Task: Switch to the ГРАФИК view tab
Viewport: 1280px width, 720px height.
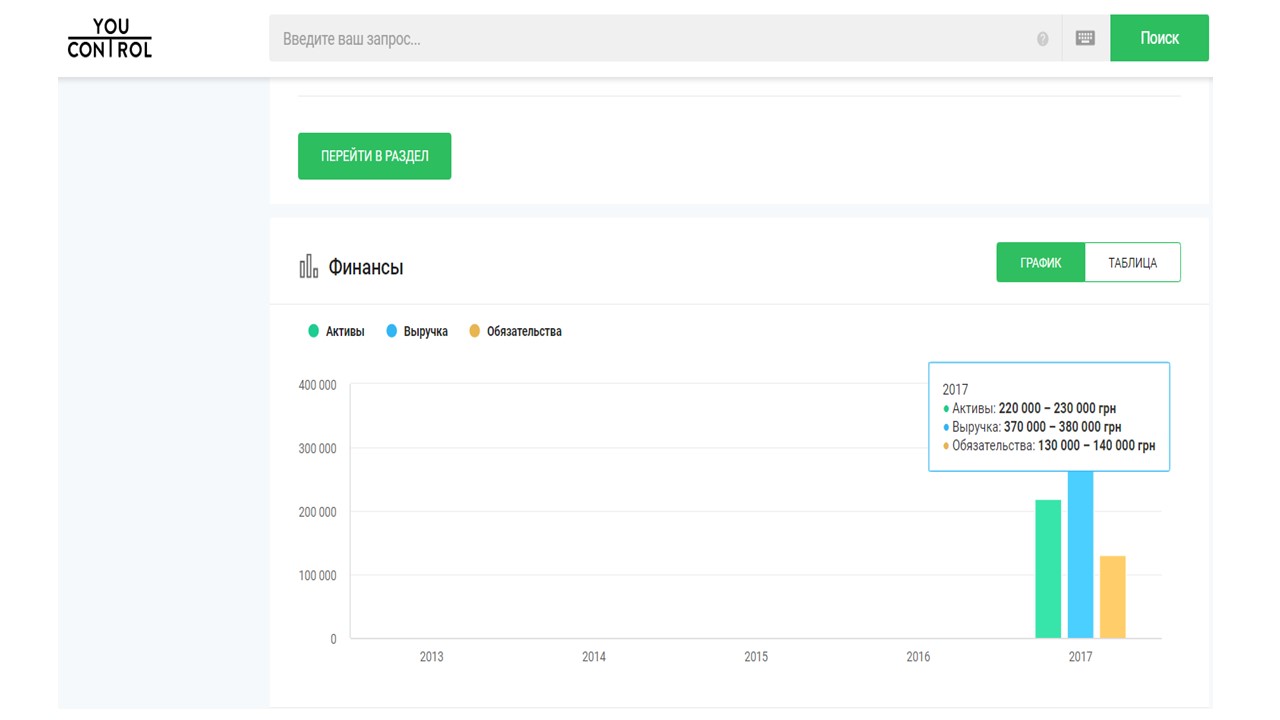Action: [1040, 263]
